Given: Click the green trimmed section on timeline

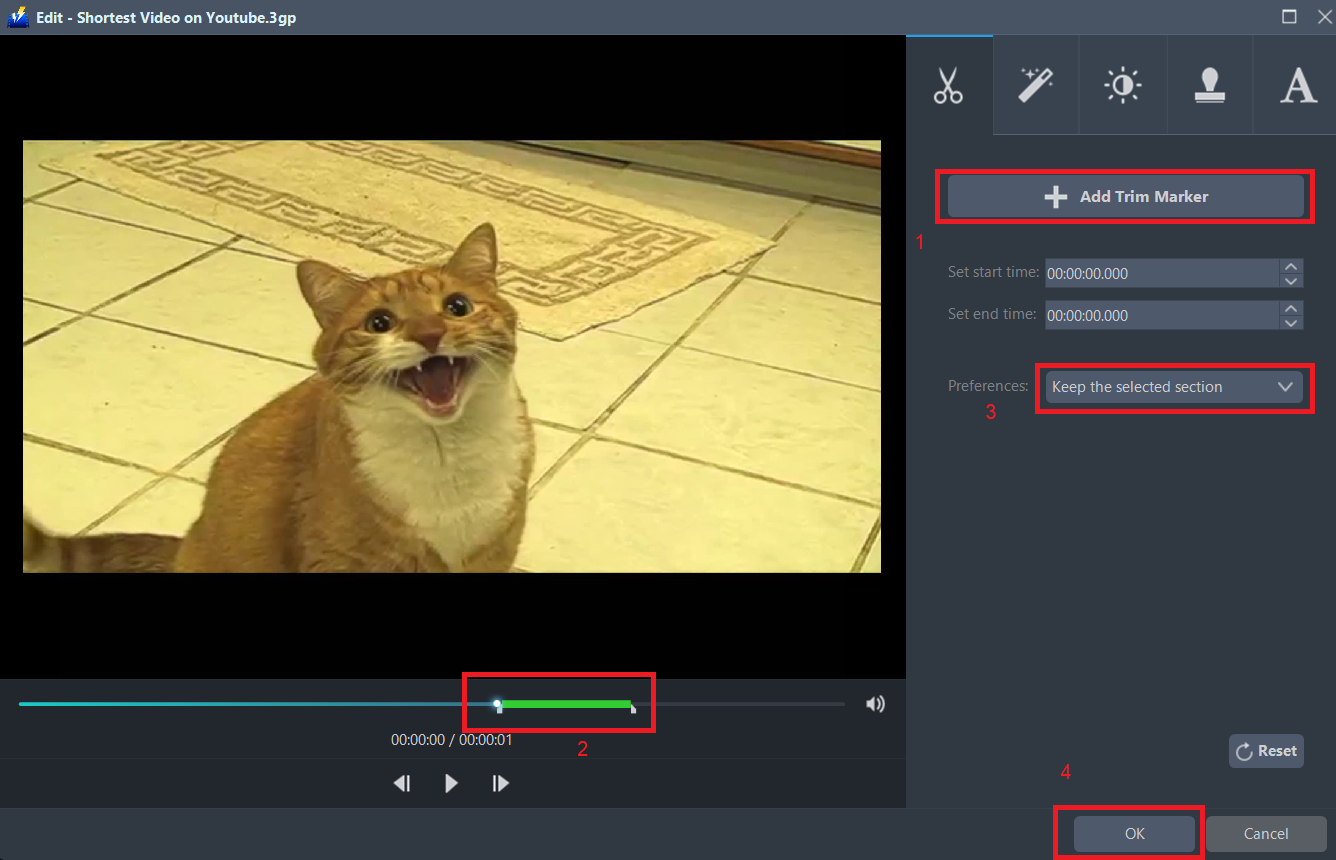Looking at the screenshot, I should click(565, 704).
